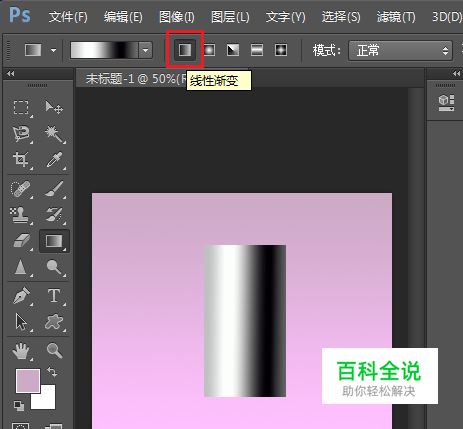
Task: Expand the right panel dock arrows
Action: (456, 74)
